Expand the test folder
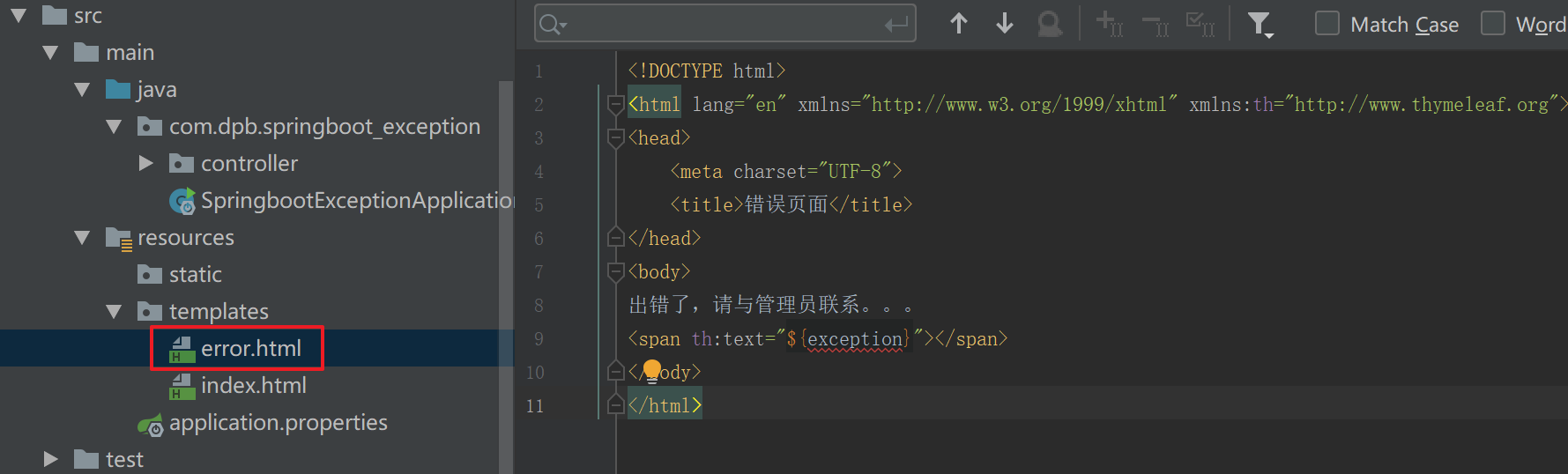The image size is (1568, 474). (51, 460)
